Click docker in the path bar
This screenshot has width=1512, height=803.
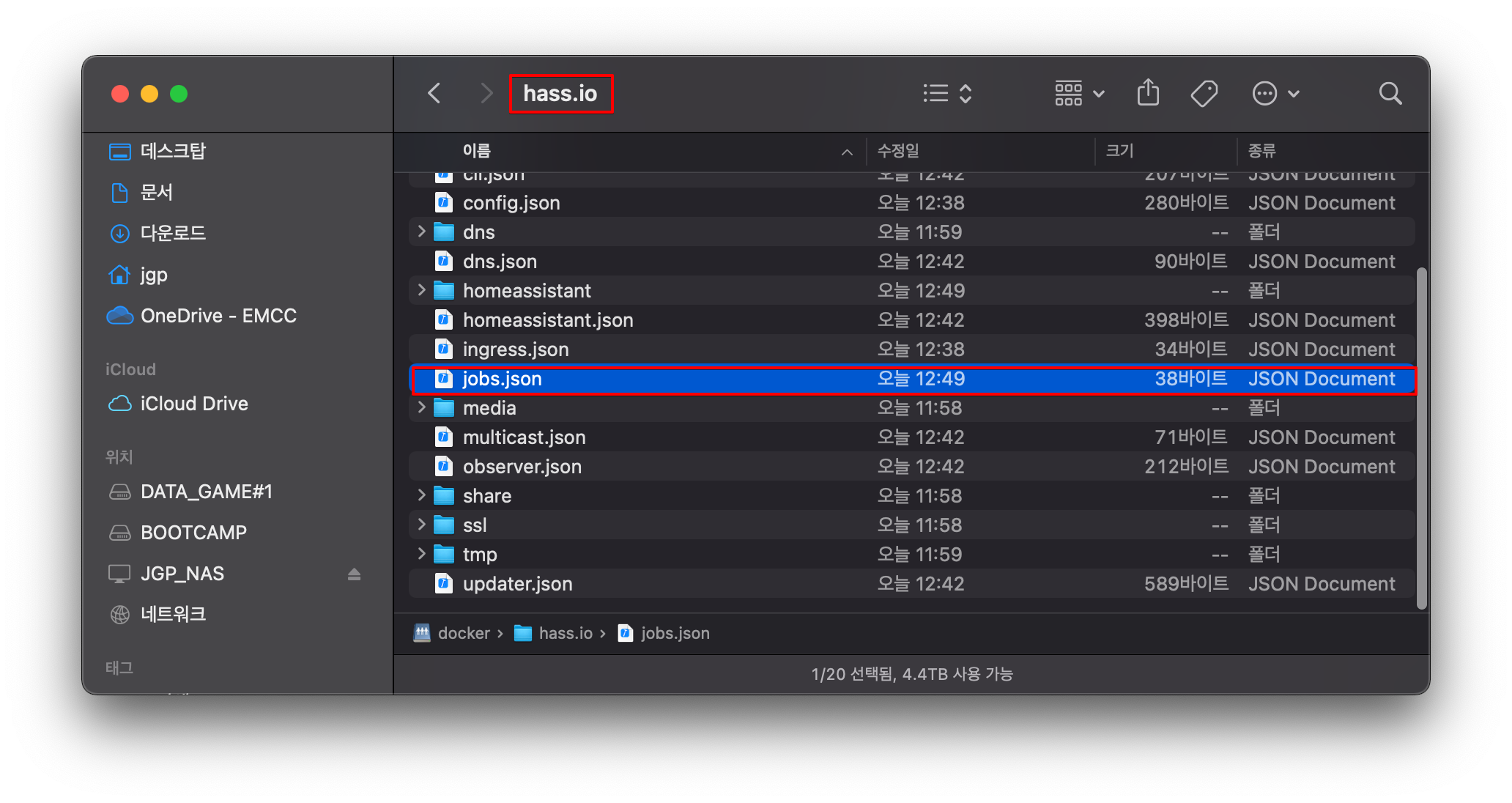pyautogui.click(x=463, y=633)
